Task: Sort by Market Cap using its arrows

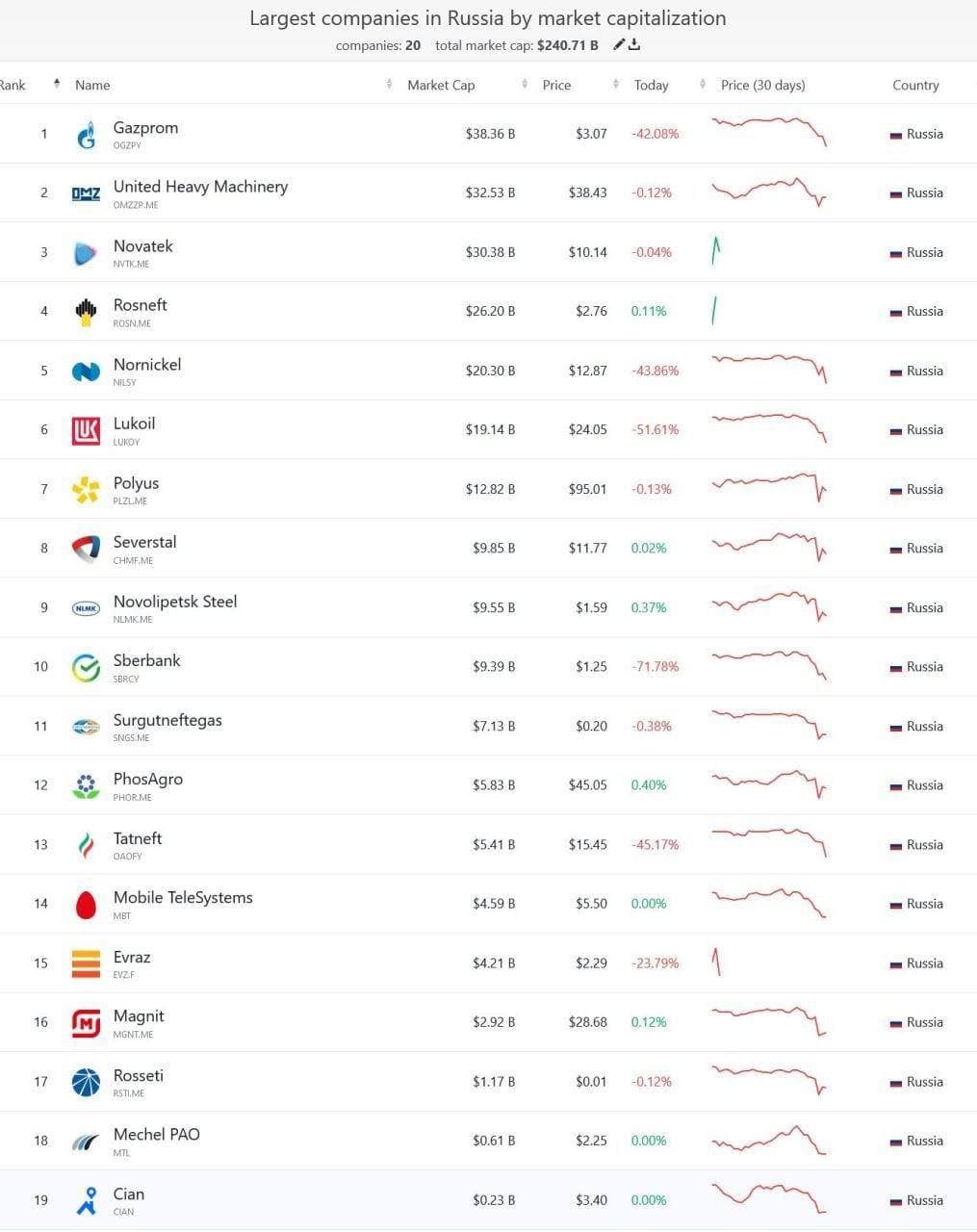Action: (525, 85)
